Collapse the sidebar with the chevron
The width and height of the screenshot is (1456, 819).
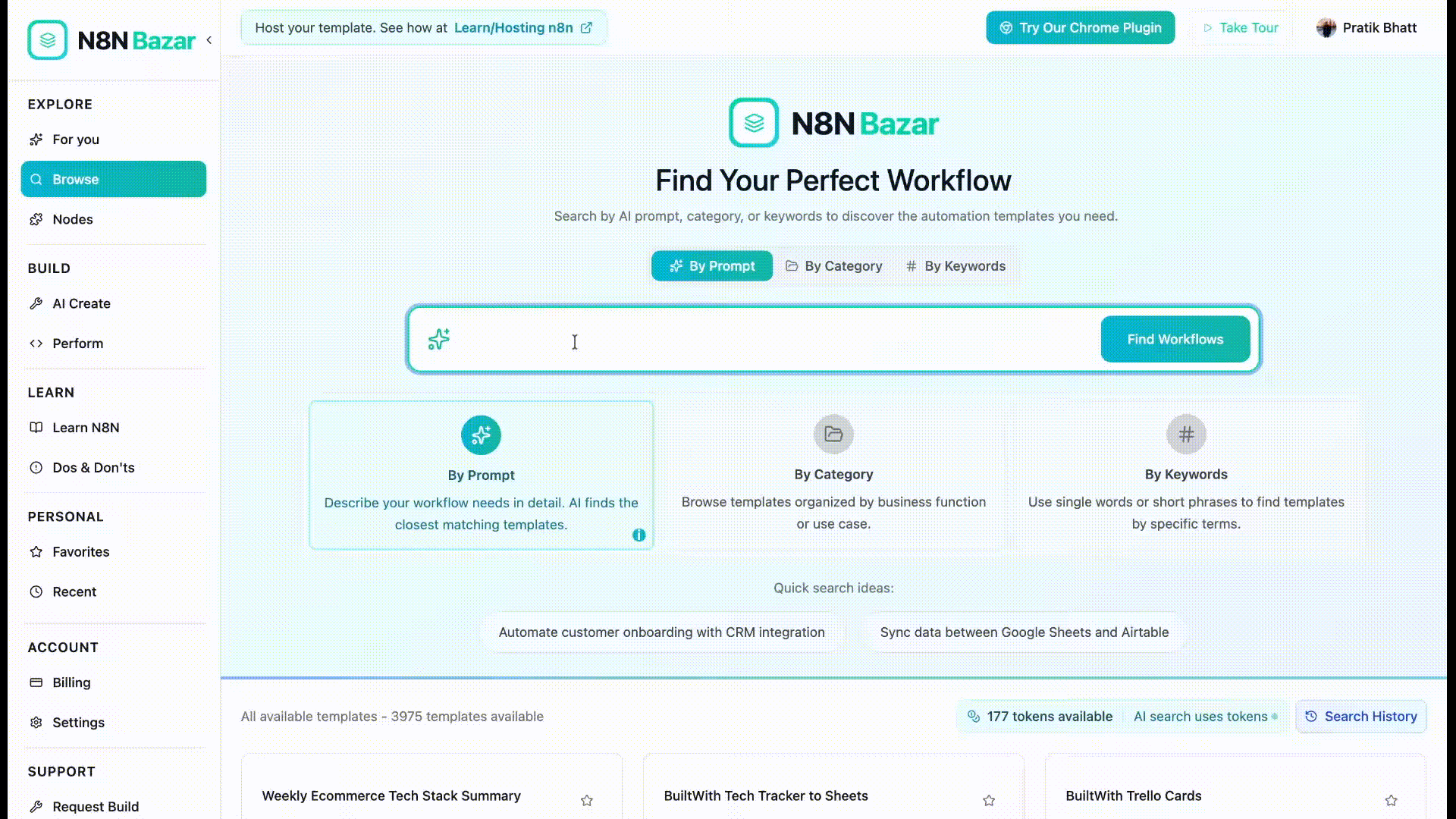(209, 40)
